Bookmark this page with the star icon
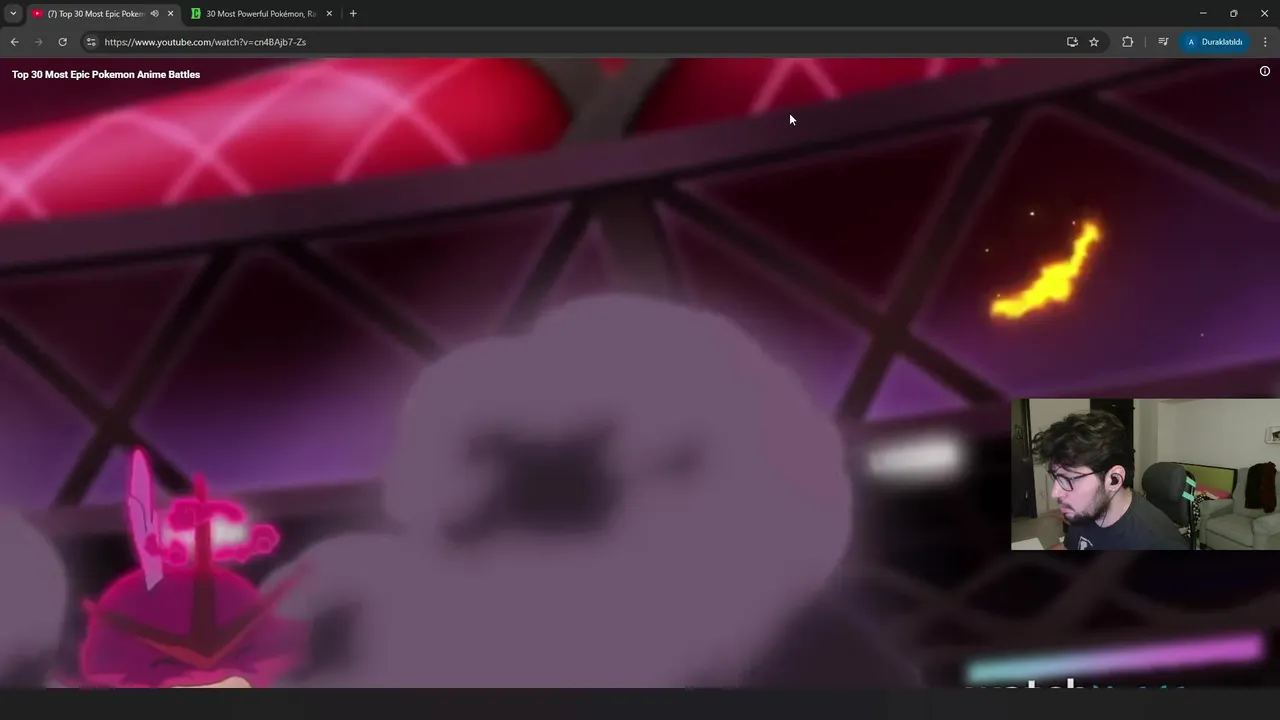The height and width of the screenshot is (720, 1280). point(1094,42)
